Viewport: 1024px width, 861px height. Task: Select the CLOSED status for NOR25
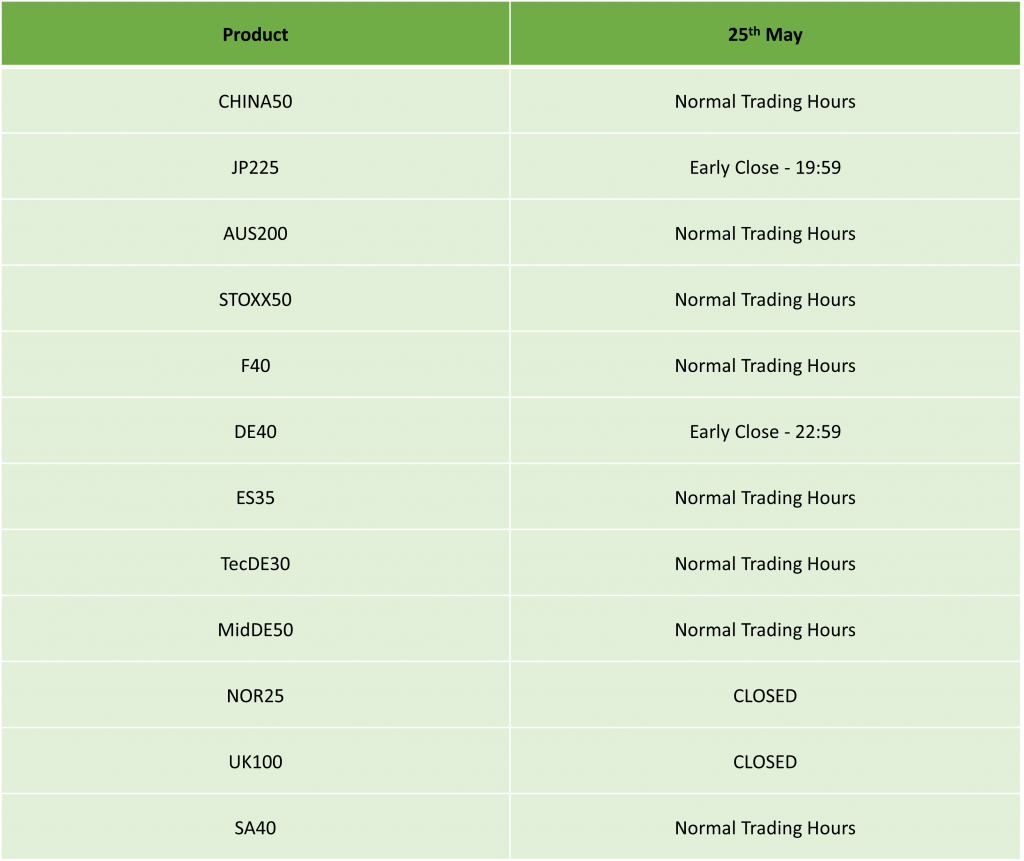click(x=765, y=695)
